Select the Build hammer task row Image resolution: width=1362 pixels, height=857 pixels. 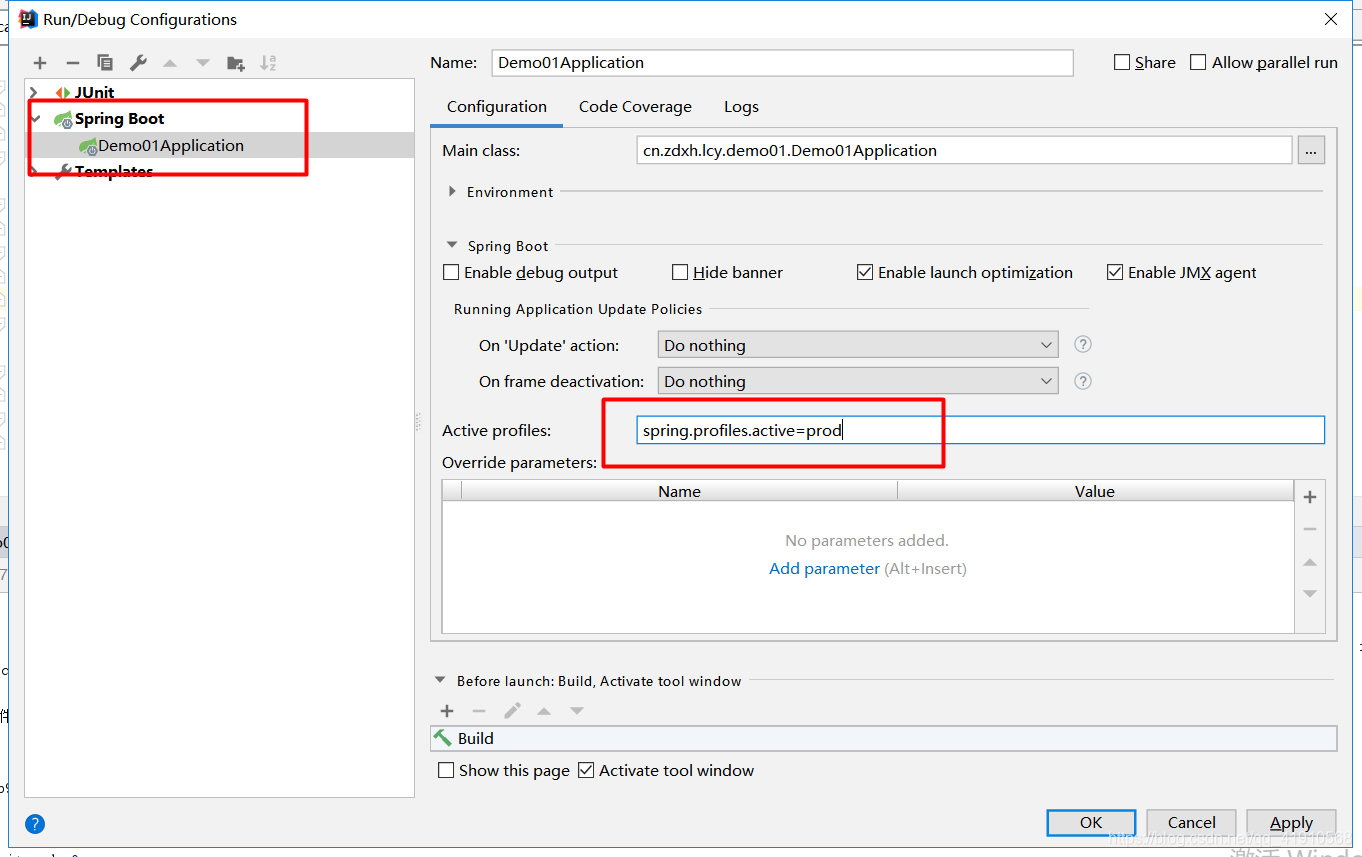884,738
